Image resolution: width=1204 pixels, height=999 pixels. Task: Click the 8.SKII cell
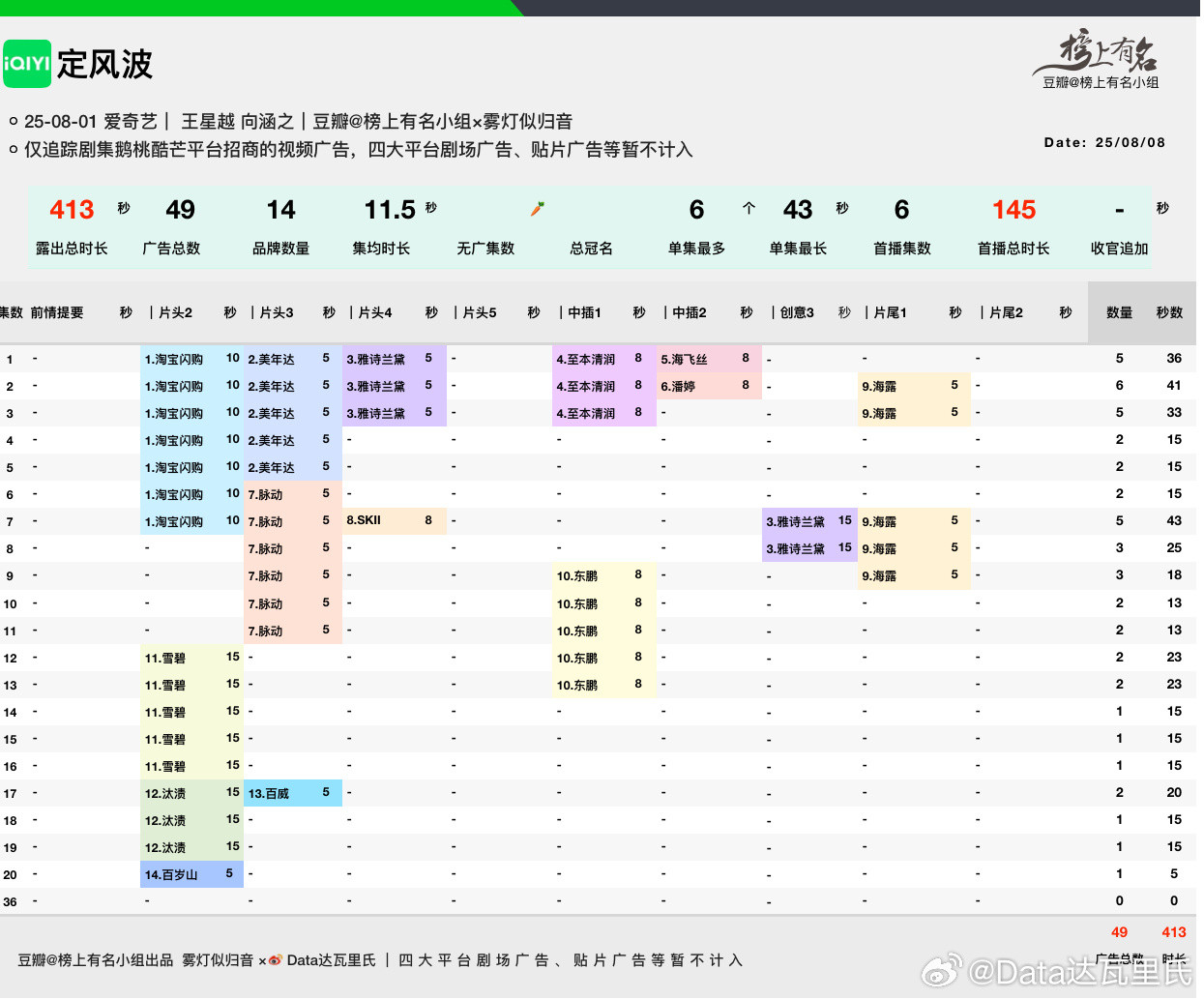coord(364,520)
